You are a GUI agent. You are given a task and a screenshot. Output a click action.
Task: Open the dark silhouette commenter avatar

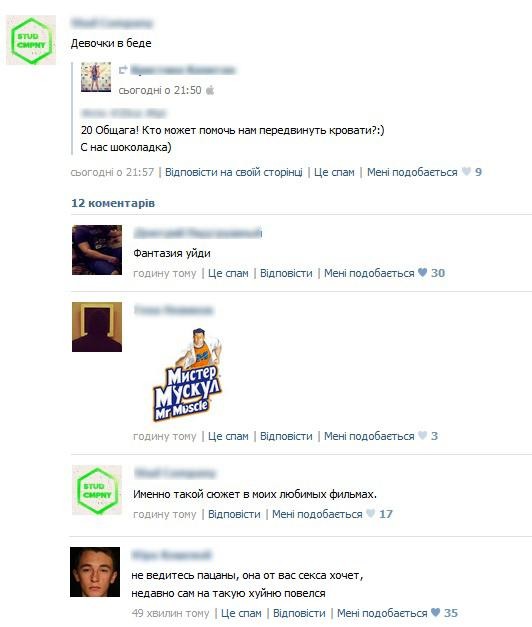(97, 327)
